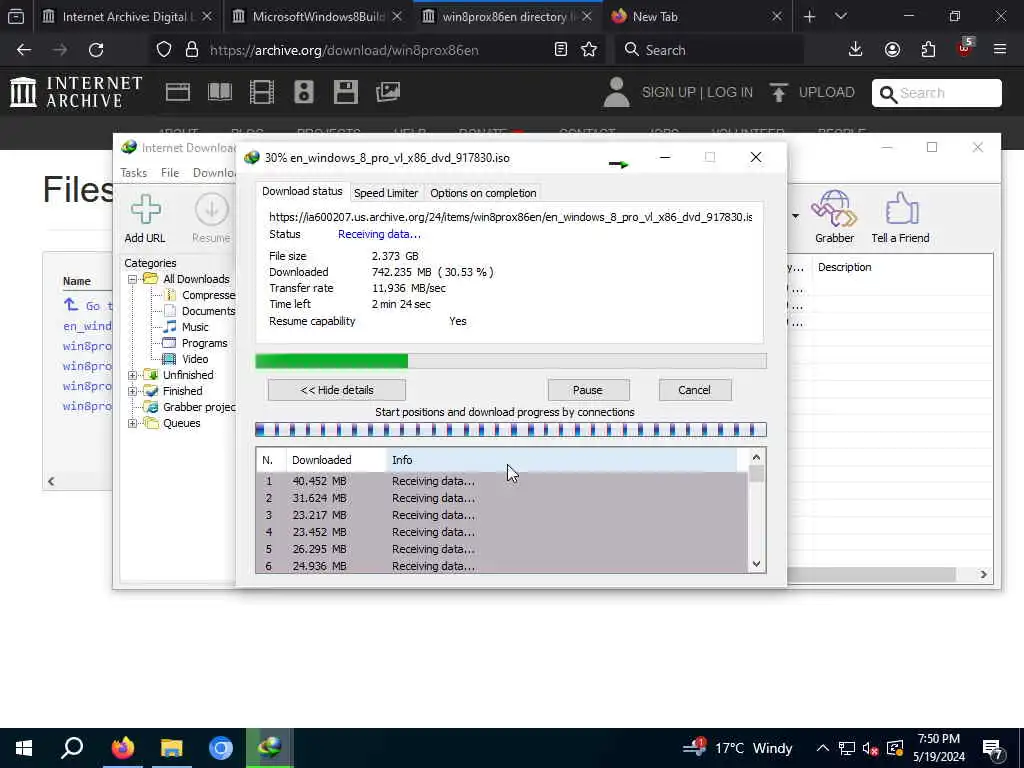Open the Windows Start menu
This screenshot has width=1024, height=768.
tap(24, 748)
